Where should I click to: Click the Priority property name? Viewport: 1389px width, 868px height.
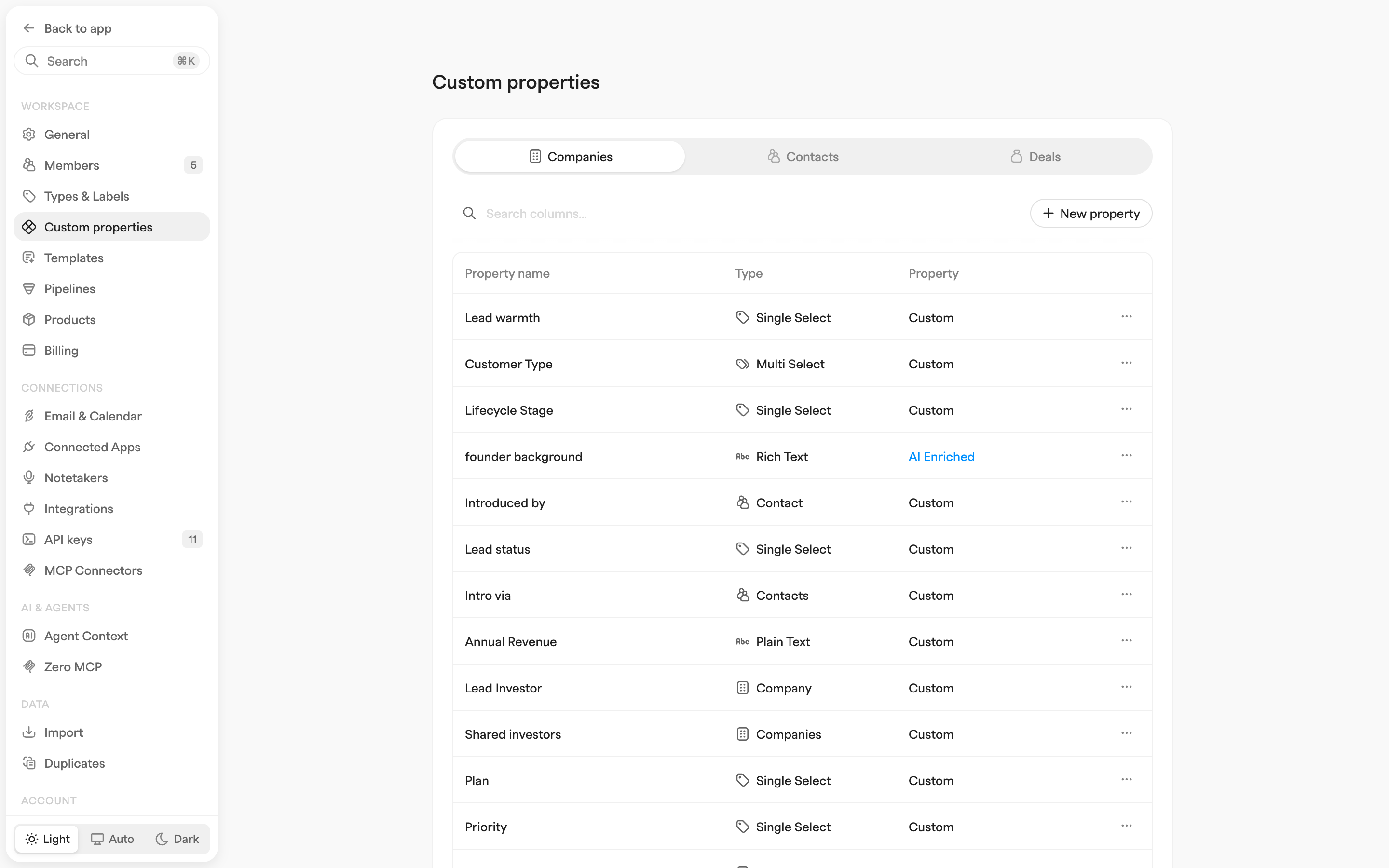(x=486, y=827)
